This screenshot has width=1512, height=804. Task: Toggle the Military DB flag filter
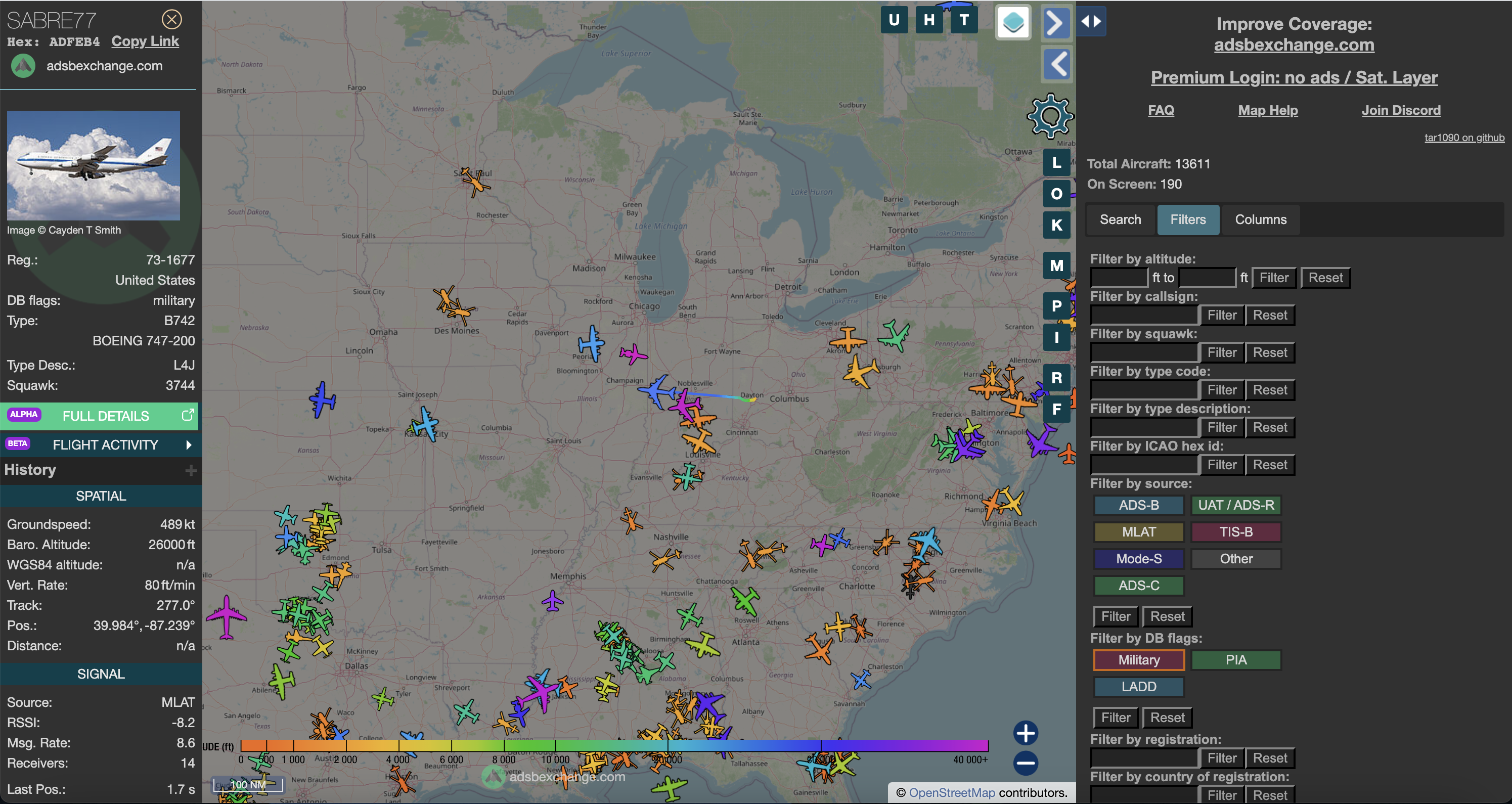tap(1139, 659)
